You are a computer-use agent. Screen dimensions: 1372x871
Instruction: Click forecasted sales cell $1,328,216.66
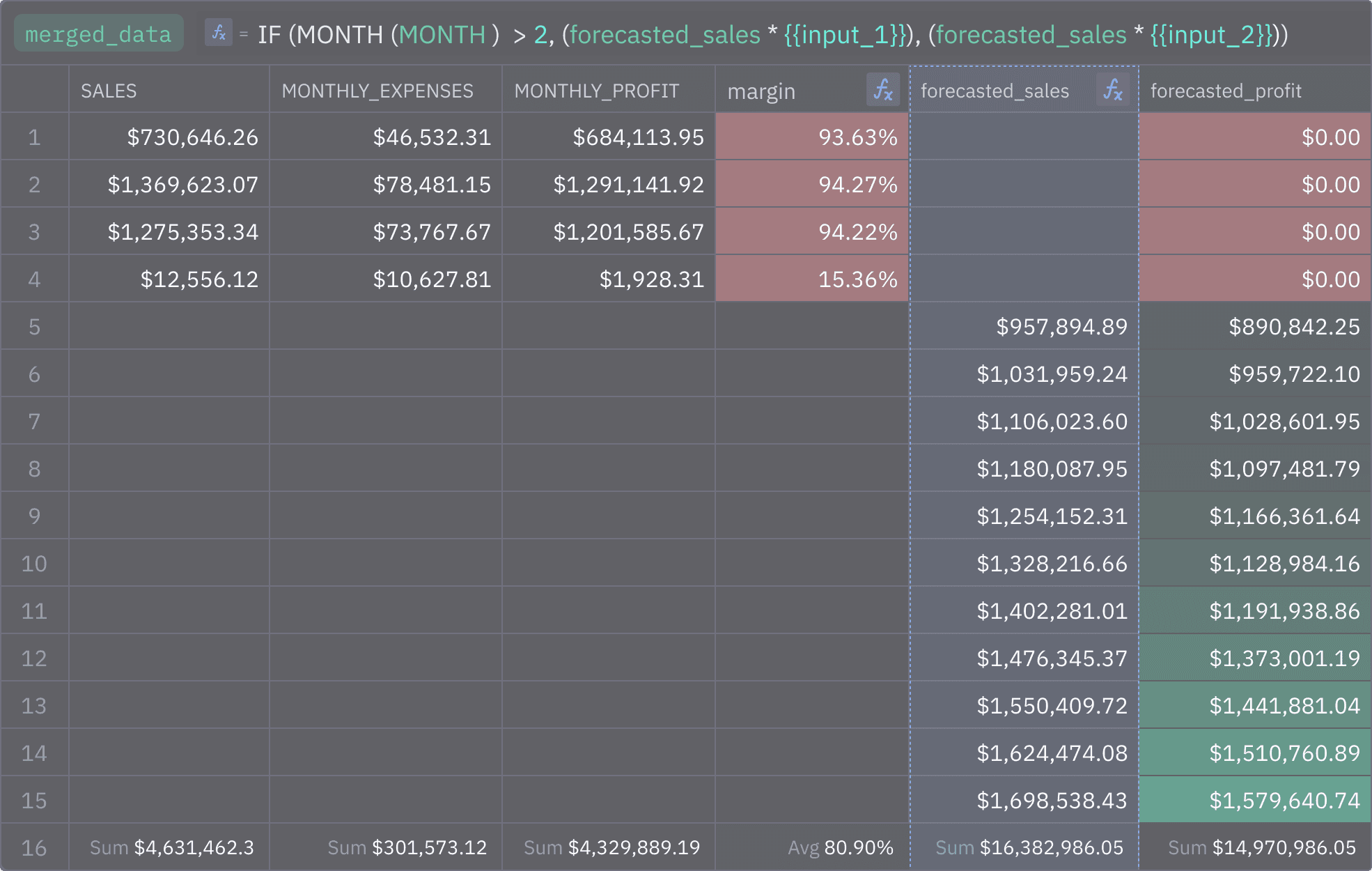coord(1024,564)
